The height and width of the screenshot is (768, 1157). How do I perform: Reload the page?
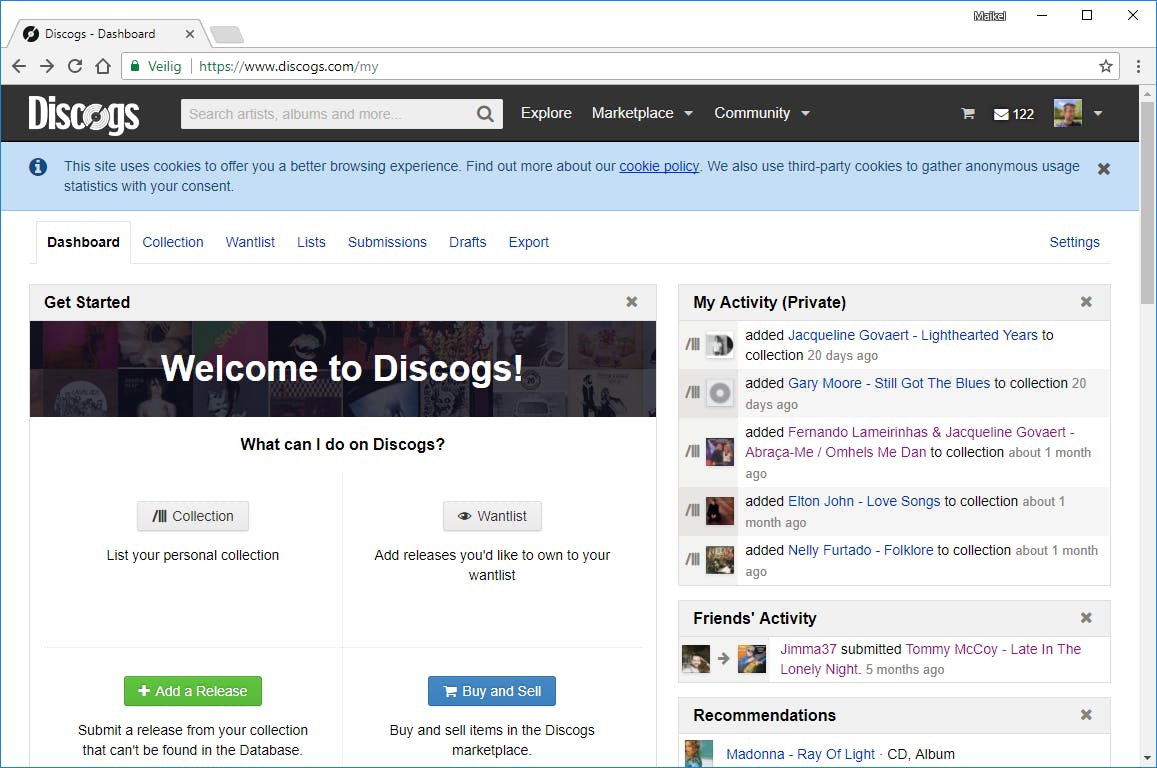point(75,66)
